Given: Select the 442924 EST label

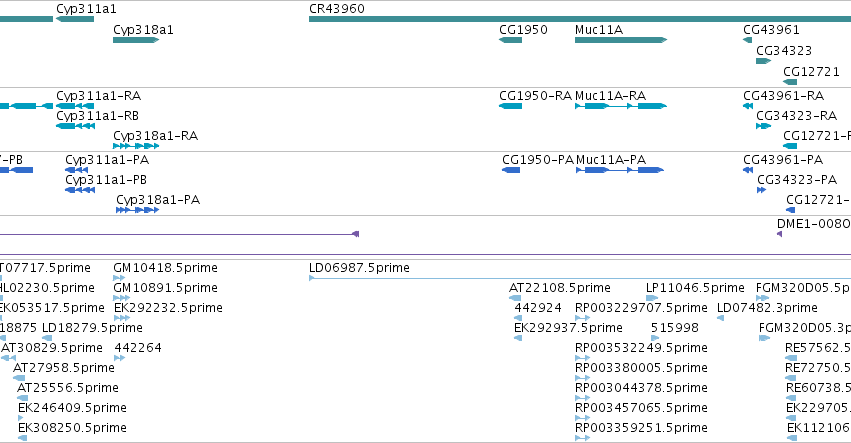Looking at the screenshot, I should pos(538,308).
